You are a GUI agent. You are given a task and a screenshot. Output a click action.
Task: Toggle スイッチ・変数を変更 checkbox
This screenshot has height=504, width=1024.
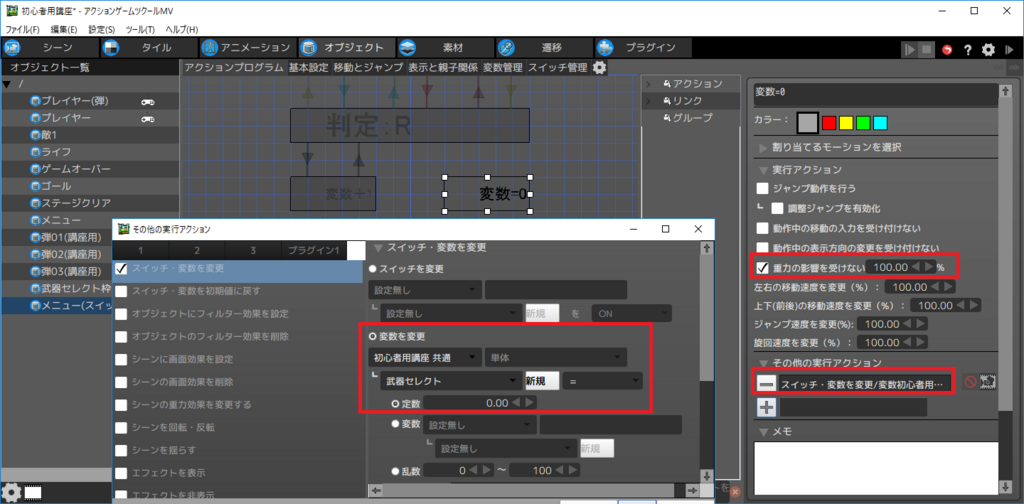click(x=121, y=268)
